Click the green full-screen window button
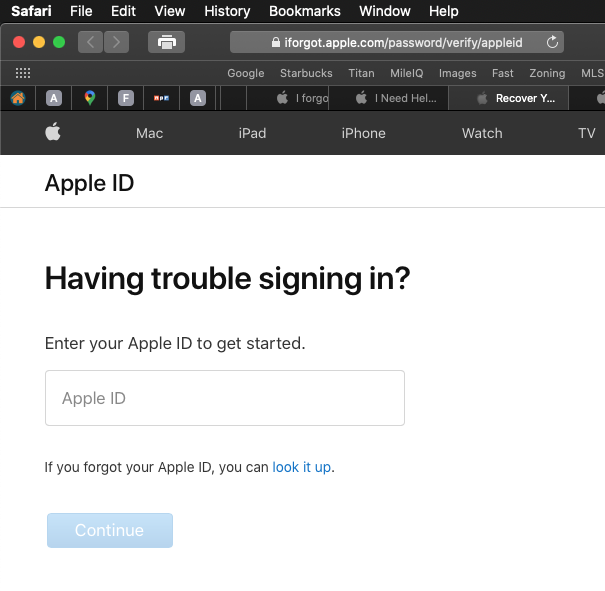 [x=59, y=42]
